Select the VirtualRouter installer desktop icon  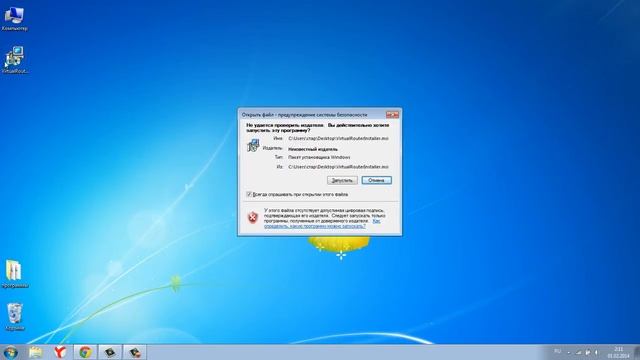(14, 60)
